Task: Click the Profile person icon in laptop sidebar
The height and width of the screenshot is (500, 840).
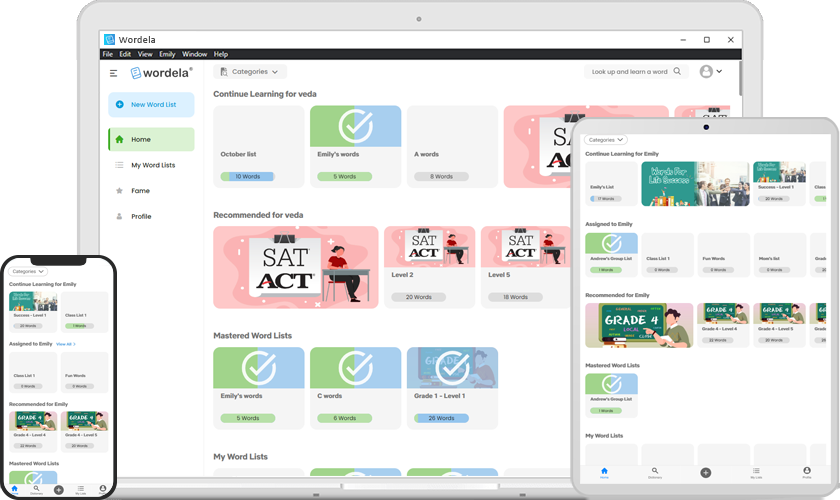Action: pyautogui.click(x=119, y=217)
